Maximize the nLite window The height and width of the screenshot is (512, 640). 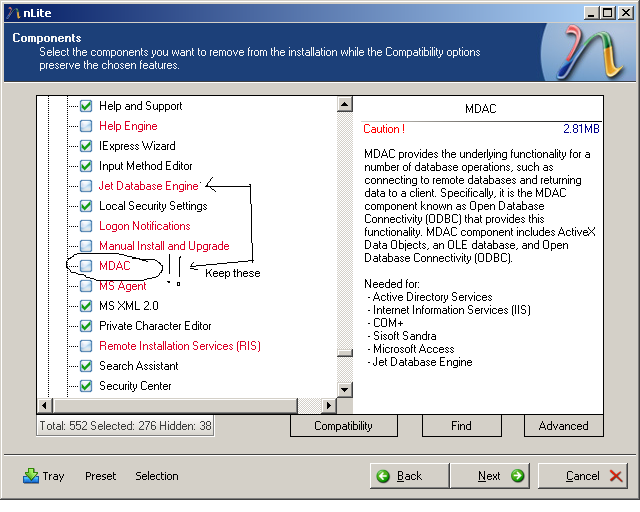point(608,13)
